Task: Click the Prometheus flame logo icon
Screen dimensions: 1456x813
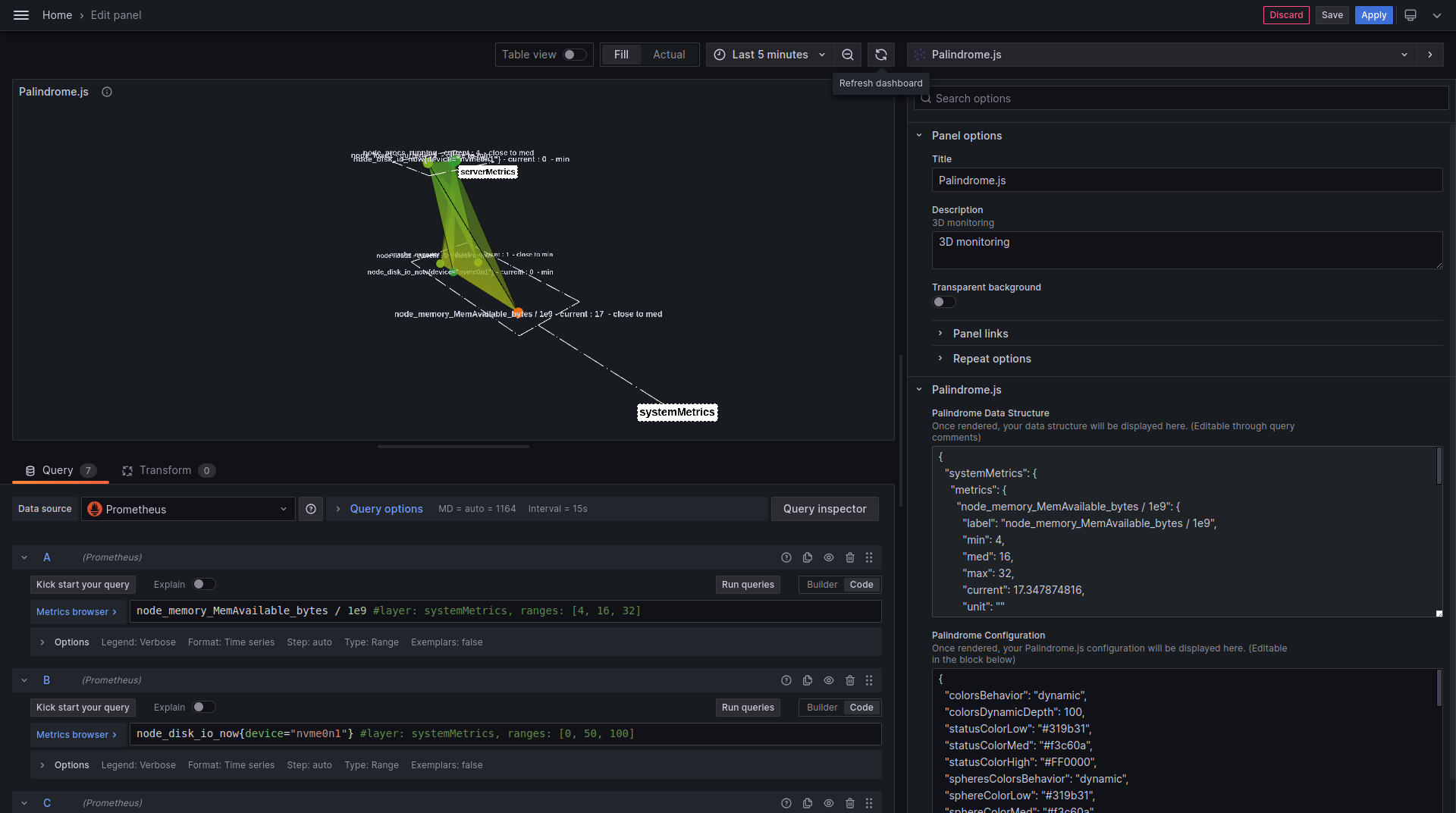Action: pos(95,509)
